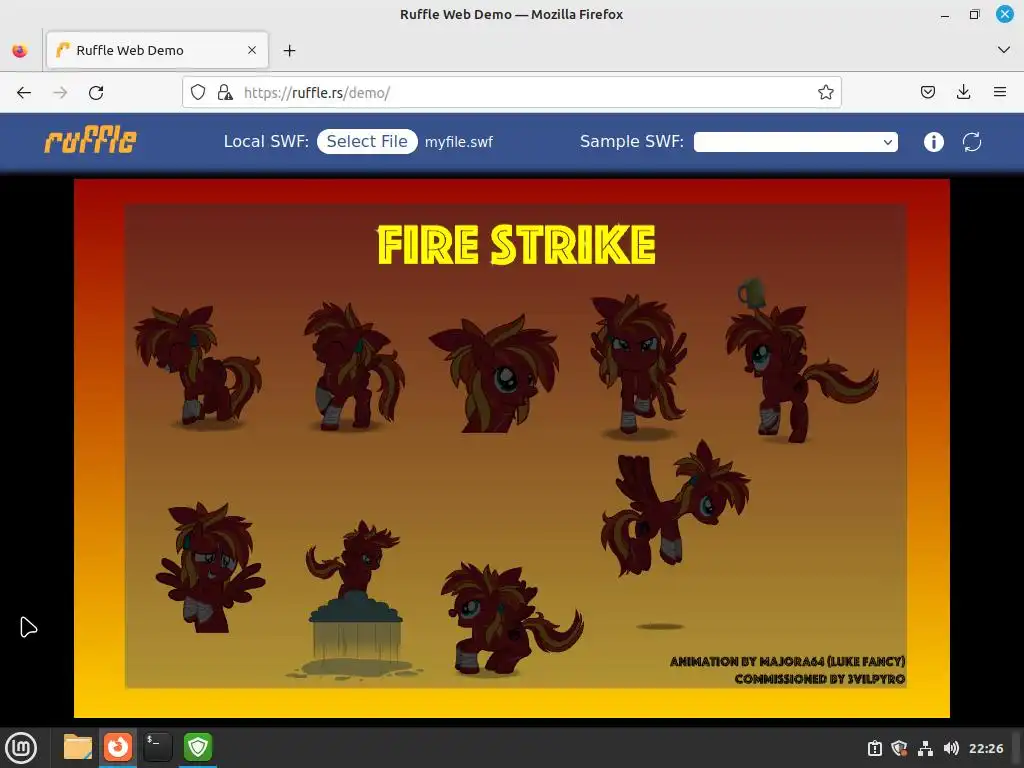Click the Ruffle logo

point(90,141)
